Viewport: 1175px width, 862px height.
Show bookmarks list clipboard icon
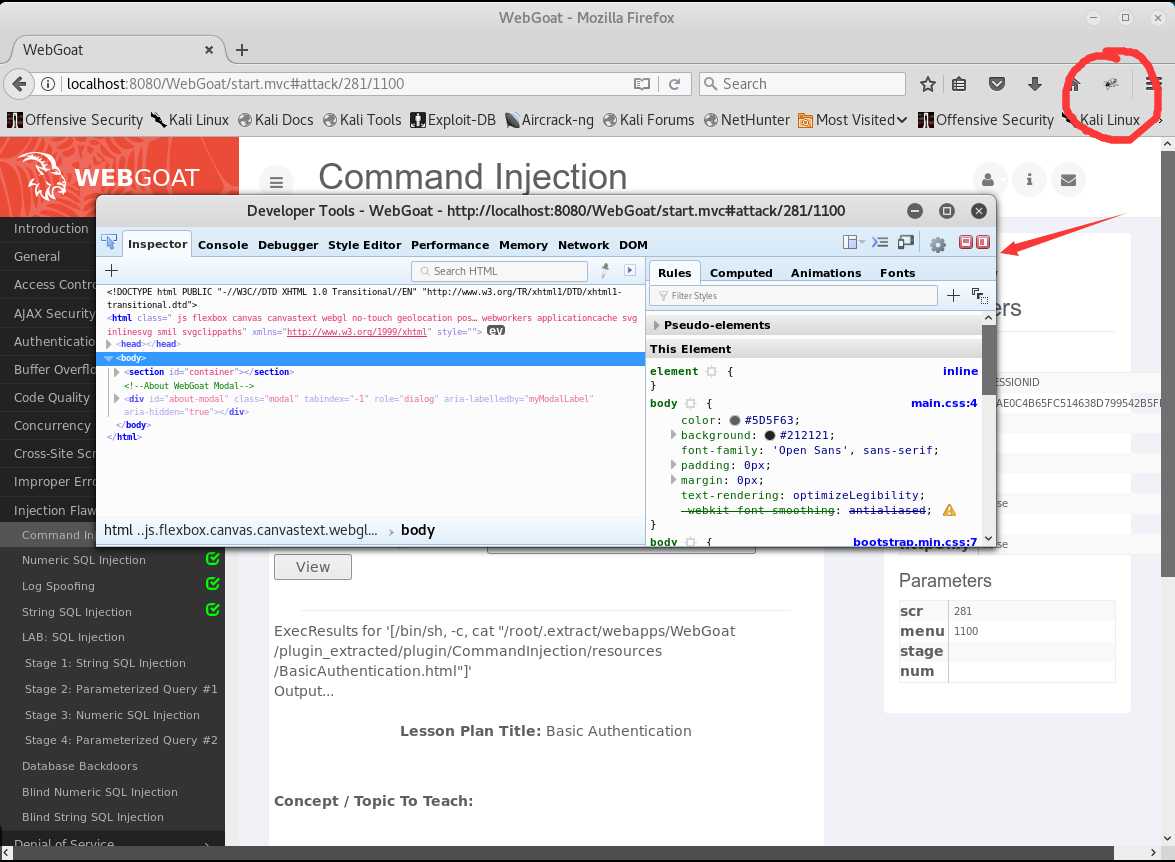pyautogui.click(x=959, y=84)
